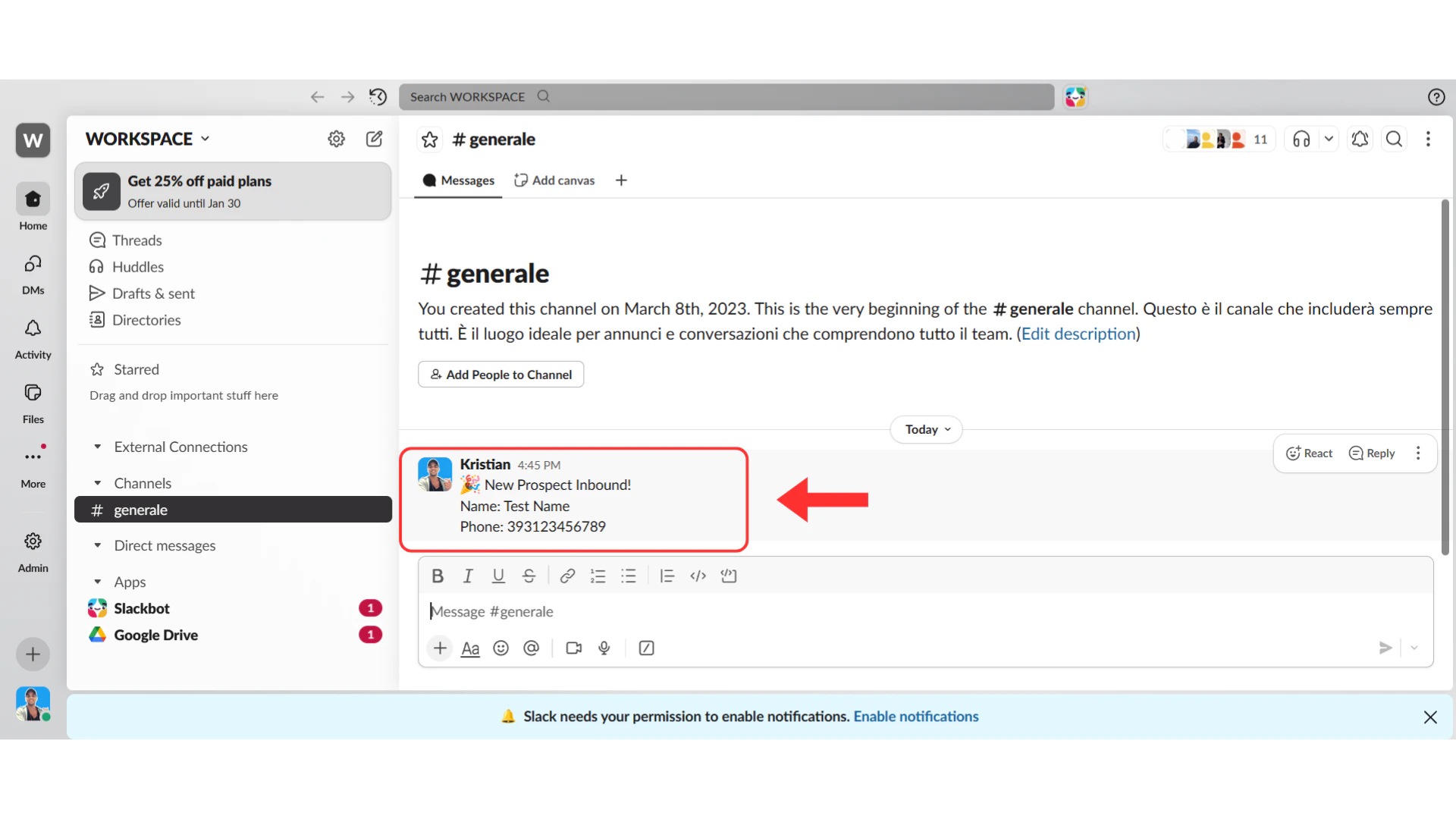1456x819 pixels.
Task: Switch to the Add canvas tab
Action: tap(554, 180)
